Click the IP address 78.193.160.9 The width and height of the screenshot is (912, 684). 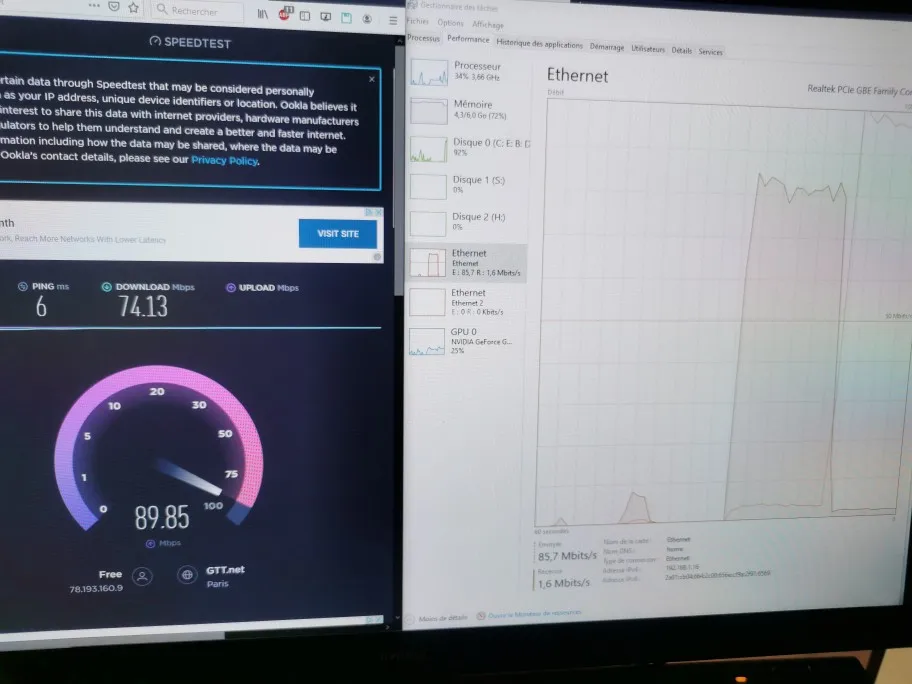pos(96,589)
